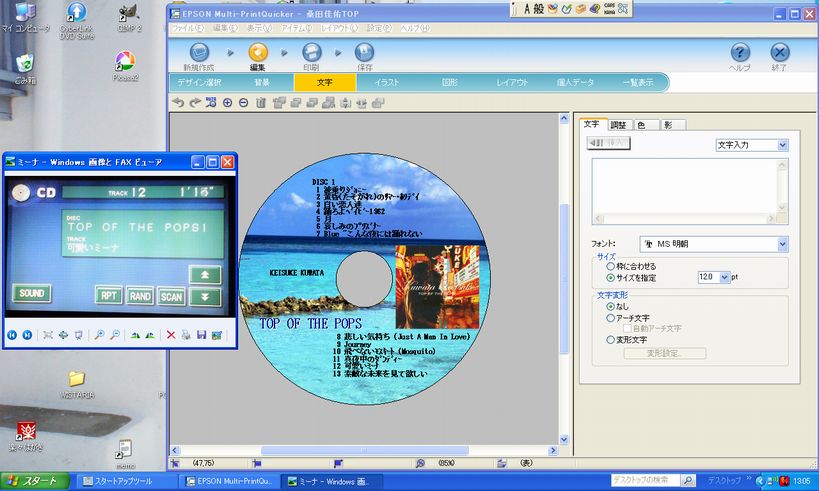Image resolution: width=819 pixels, height=491 pixels.
Task: Delete selected item with trash icon
Action: click(x=261, y=103)
